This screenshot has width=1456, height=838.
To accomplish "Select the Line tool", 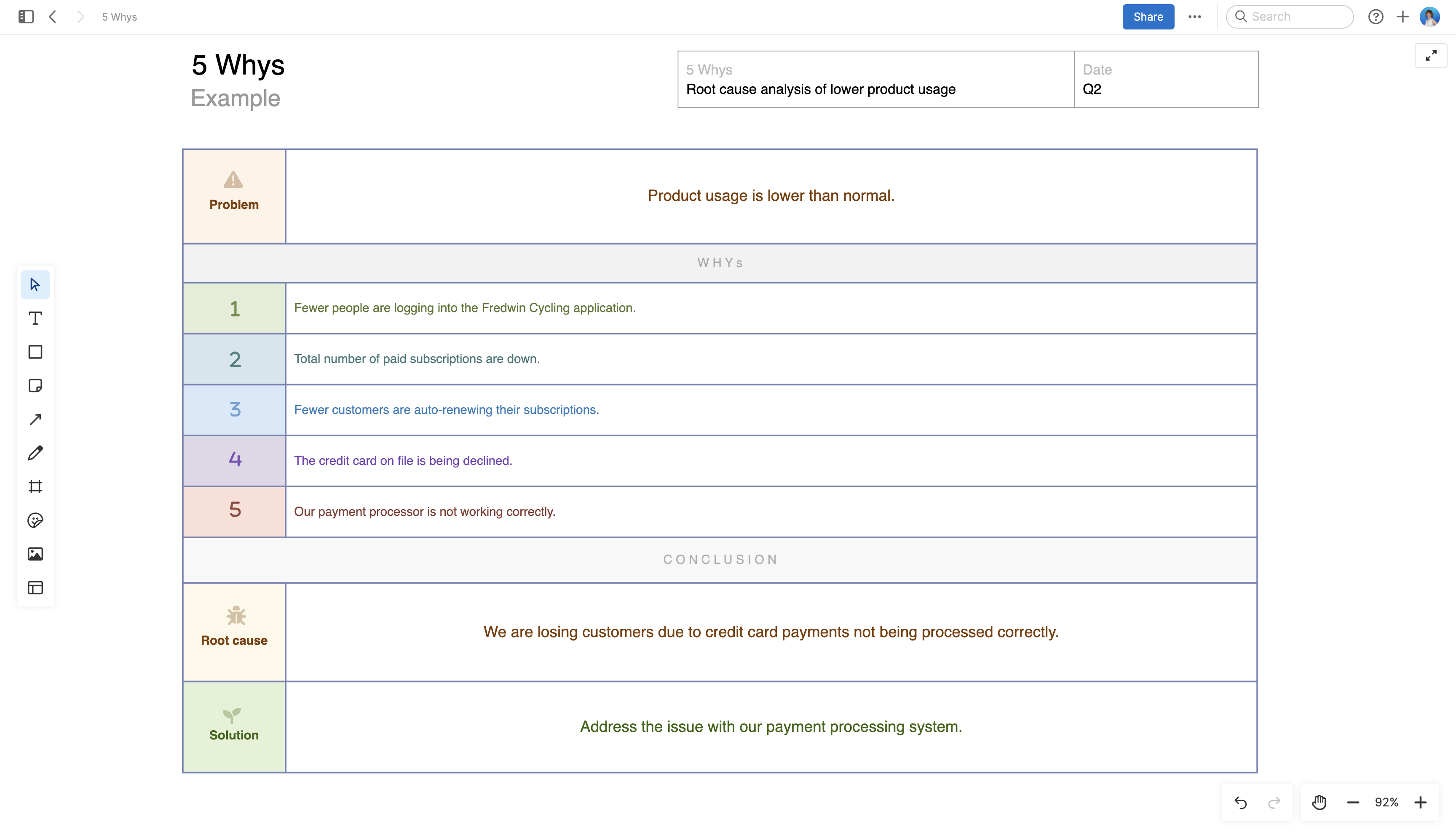I will (35, 419).
